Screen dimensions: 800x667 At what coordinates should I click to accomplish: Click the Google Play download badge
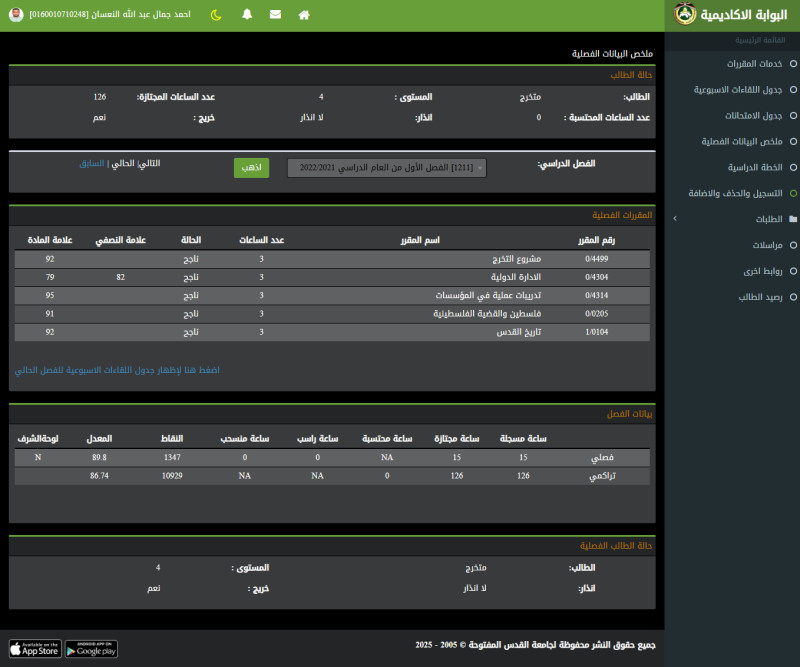coord(91,649)
